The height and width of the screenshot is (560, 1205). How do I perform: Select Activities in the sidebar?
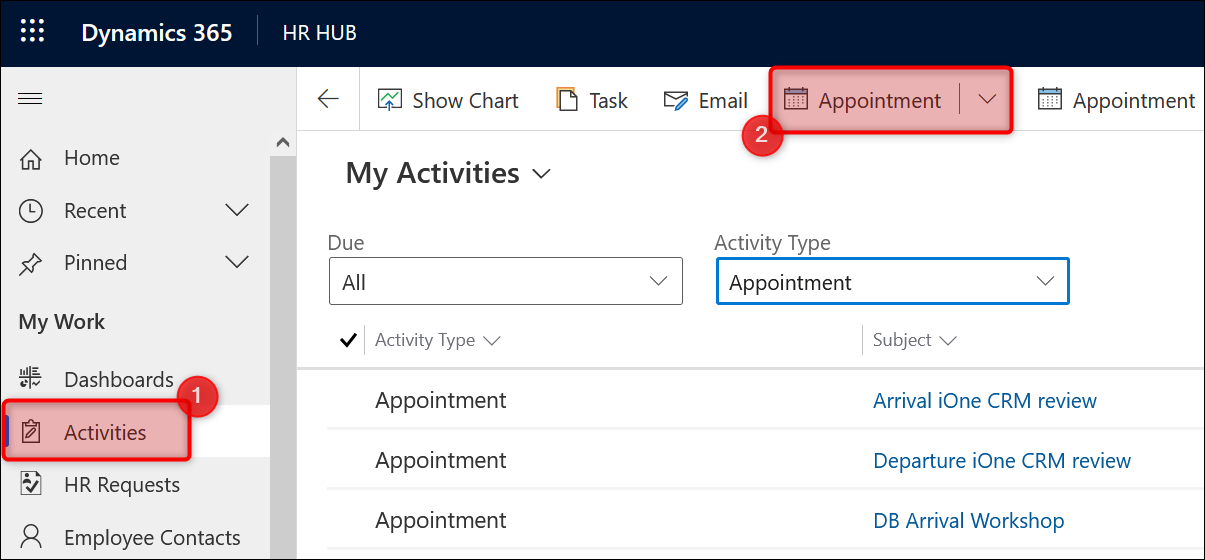point(104,433)
